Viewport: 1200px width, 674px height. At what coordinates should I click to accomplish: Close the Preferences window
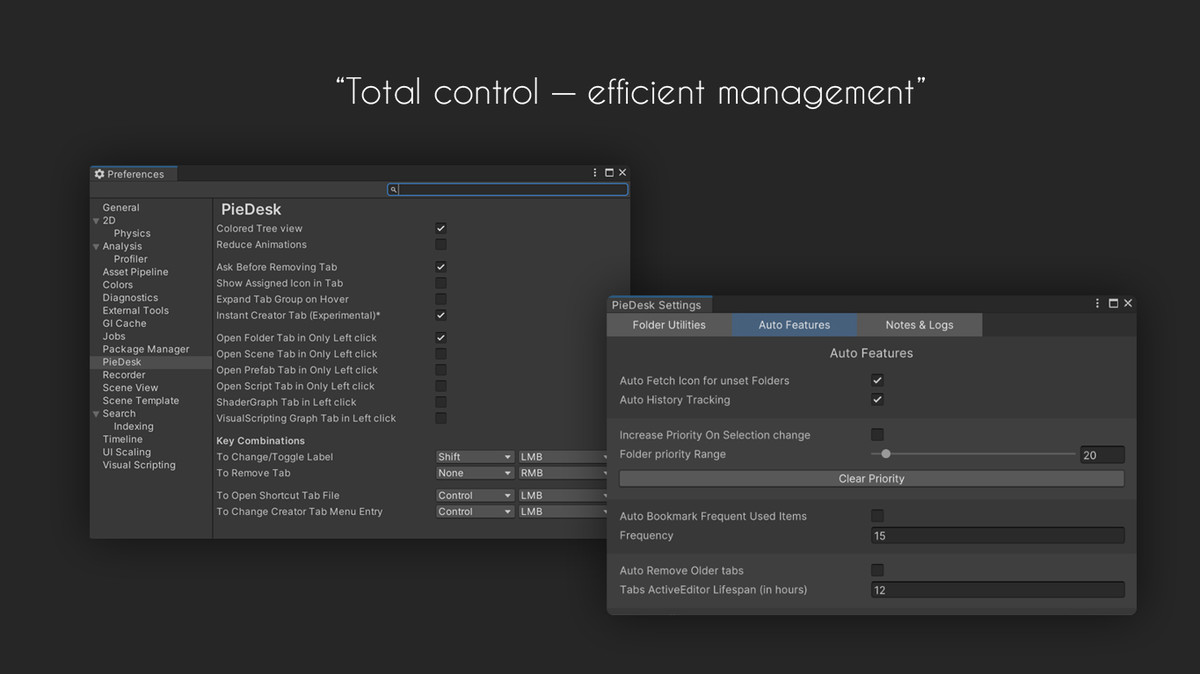[622, 173]
